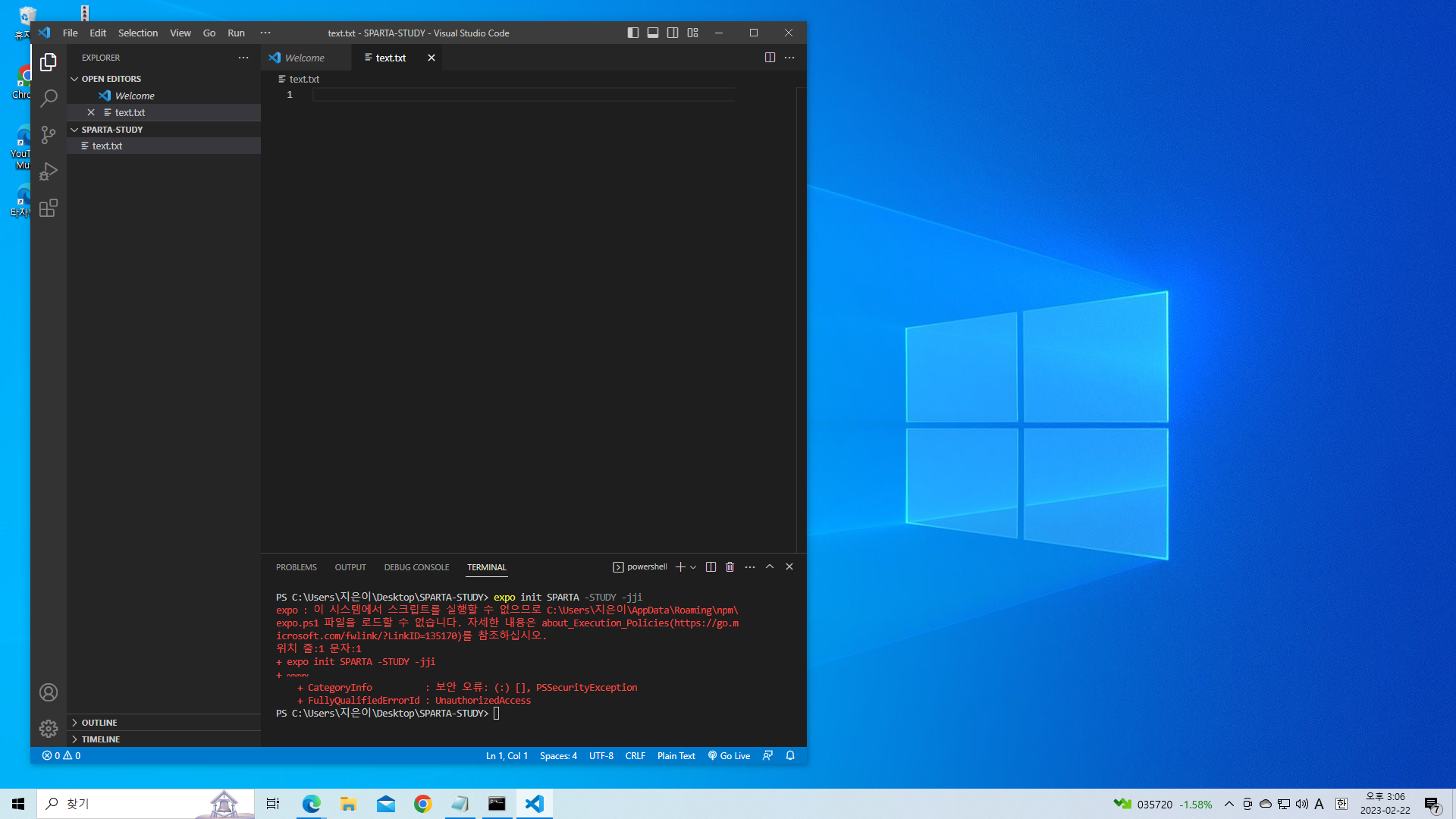Kill the terminal with trash icon

click(730, 566)
